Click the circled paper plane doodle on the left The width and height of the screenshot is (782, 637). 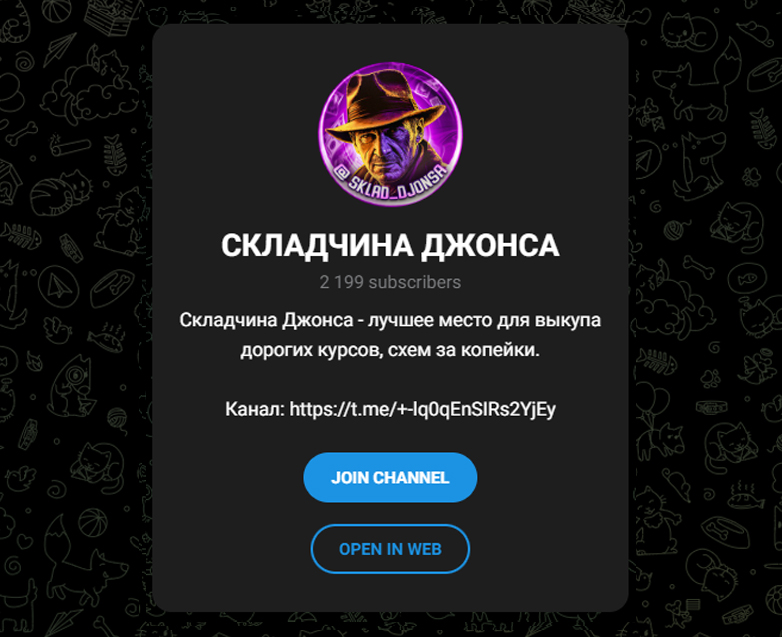point(58,286)
